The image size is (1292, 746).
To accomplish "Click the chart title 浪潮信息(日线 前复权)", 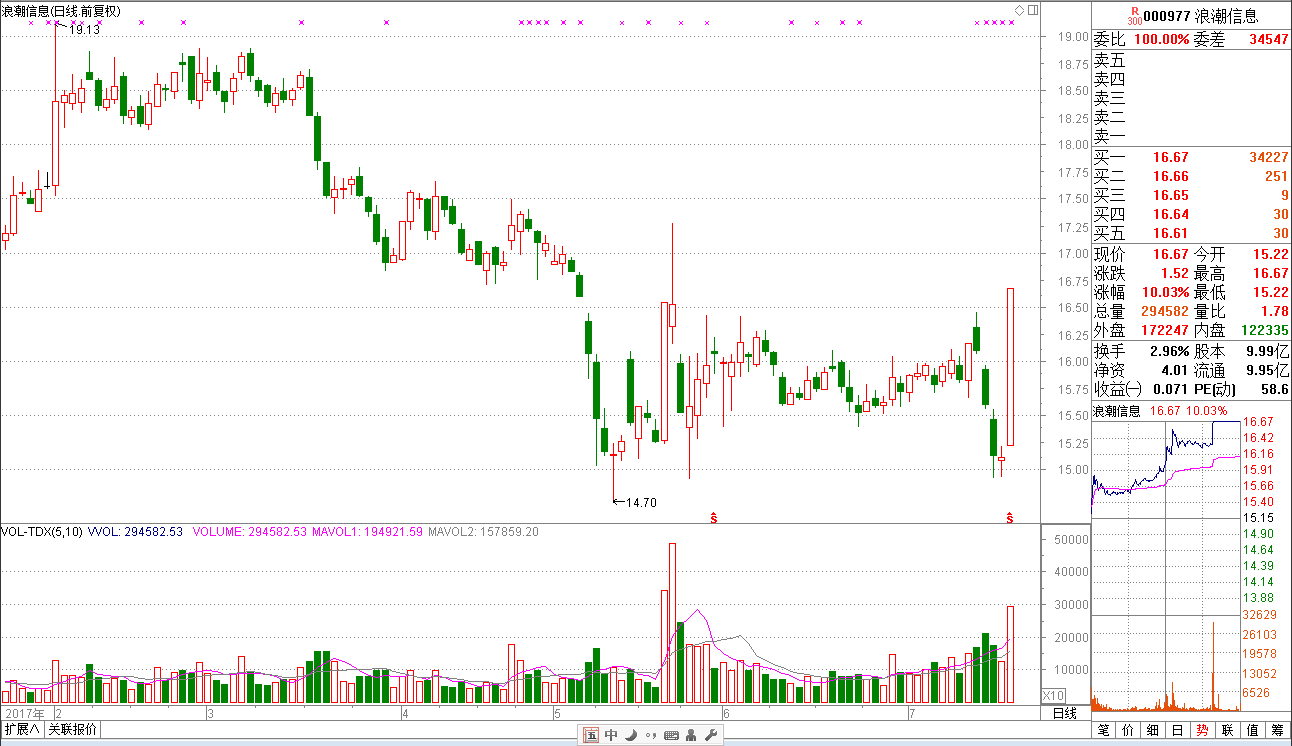I will pyautogui.click(x=61, y=11).
